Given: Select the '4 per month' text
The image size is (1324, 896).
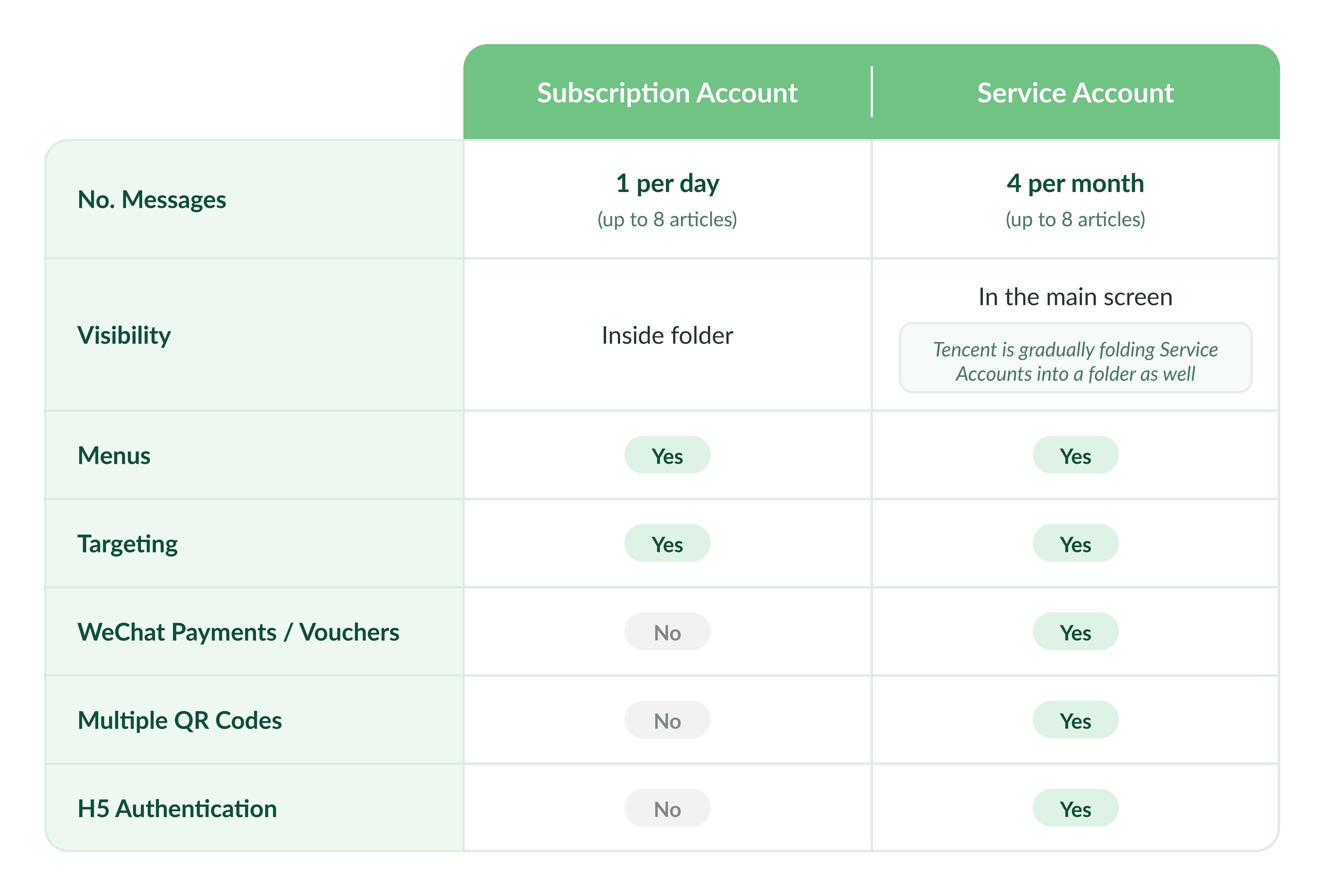Looking at the screenshot, I should 1075,184.
